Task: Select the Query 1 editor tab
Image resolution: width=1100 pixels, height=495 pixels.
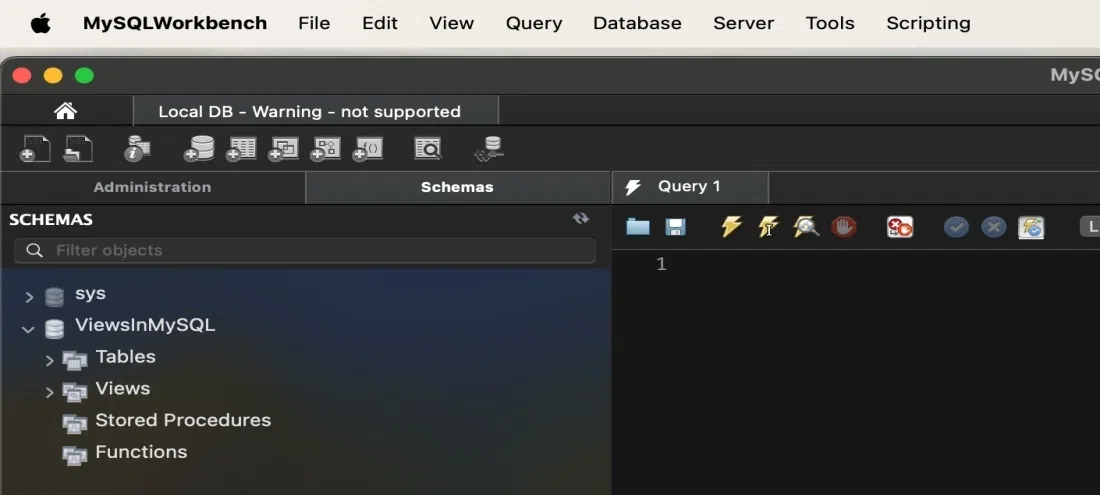Action: tap(690, 187)
